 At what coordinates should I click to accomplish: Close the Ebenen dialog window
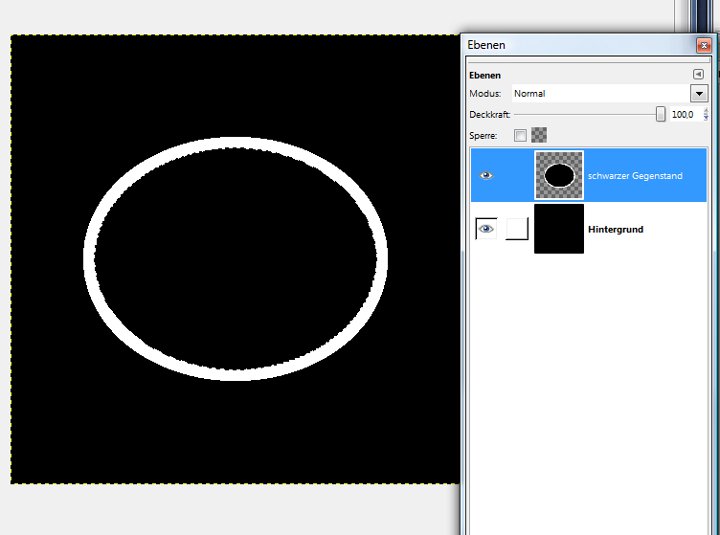(703, 45)
